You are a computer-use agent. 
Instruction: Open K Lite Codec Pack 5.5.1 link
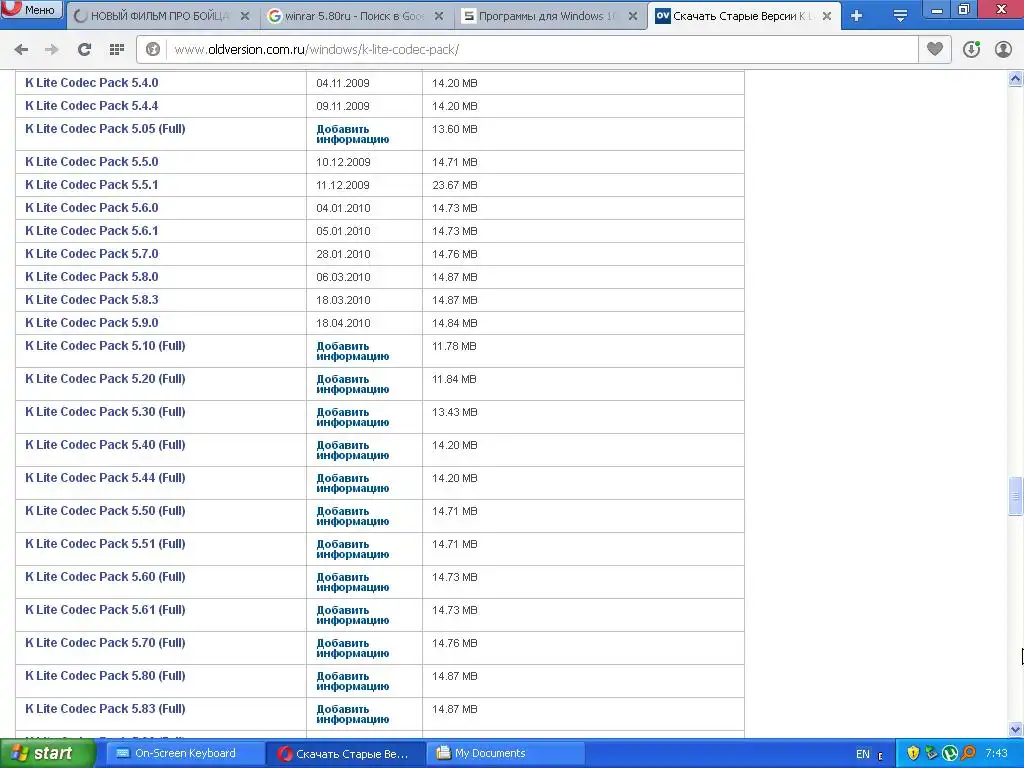91,185
